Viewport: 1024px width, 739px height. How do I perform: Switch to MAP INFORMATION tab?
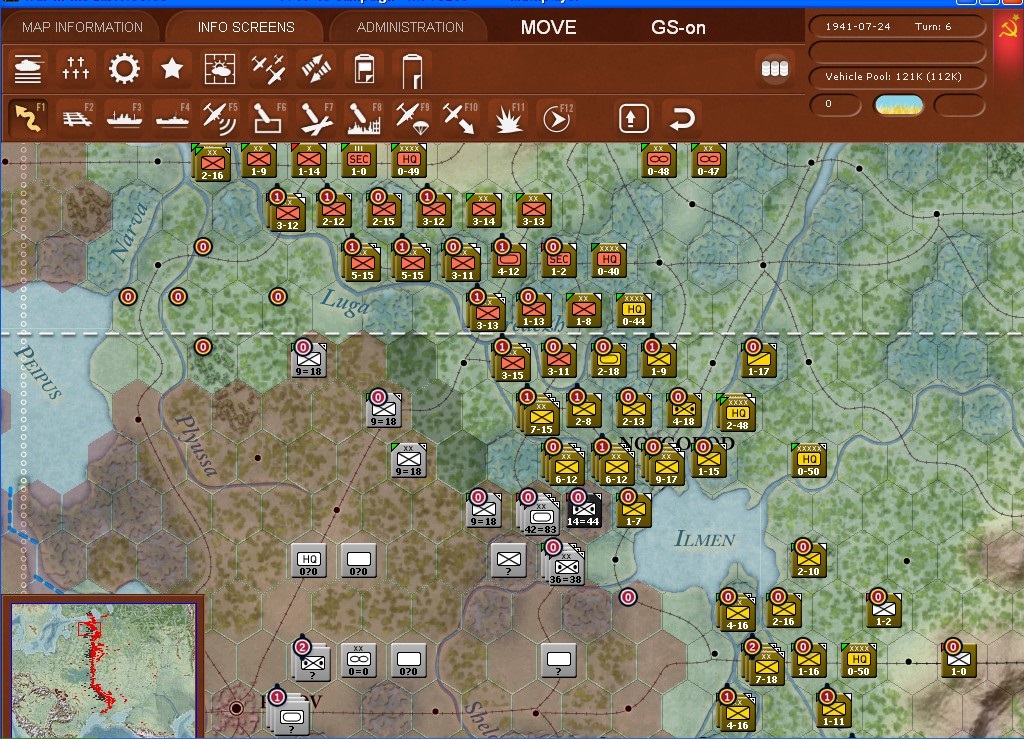[x=82, y=27]
